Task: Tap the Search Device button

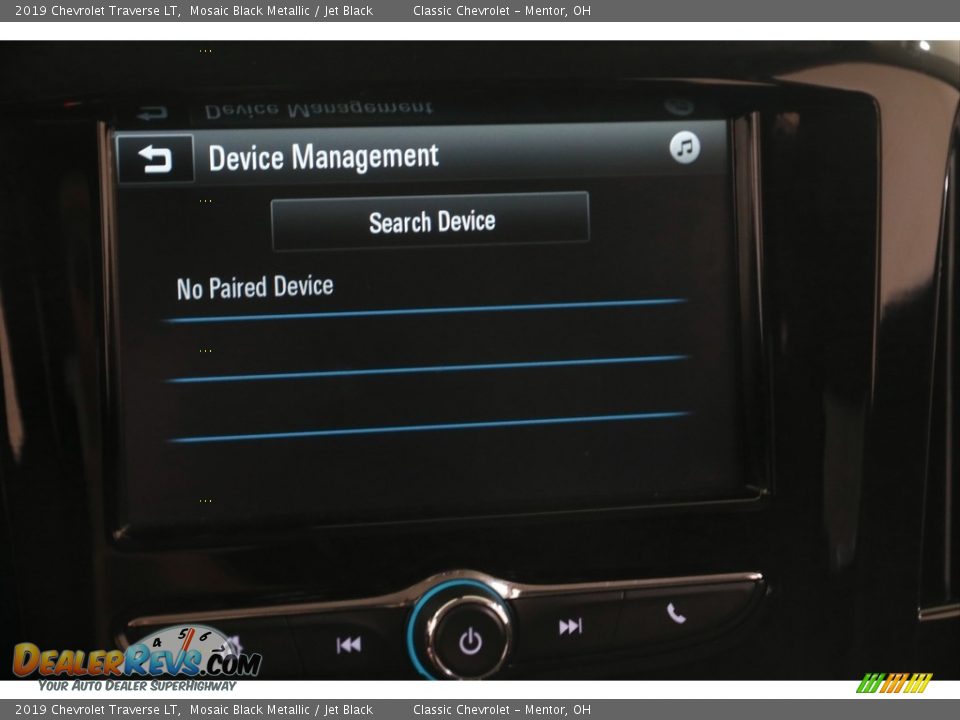Action: pyautogui.click(x=430, y=221)
